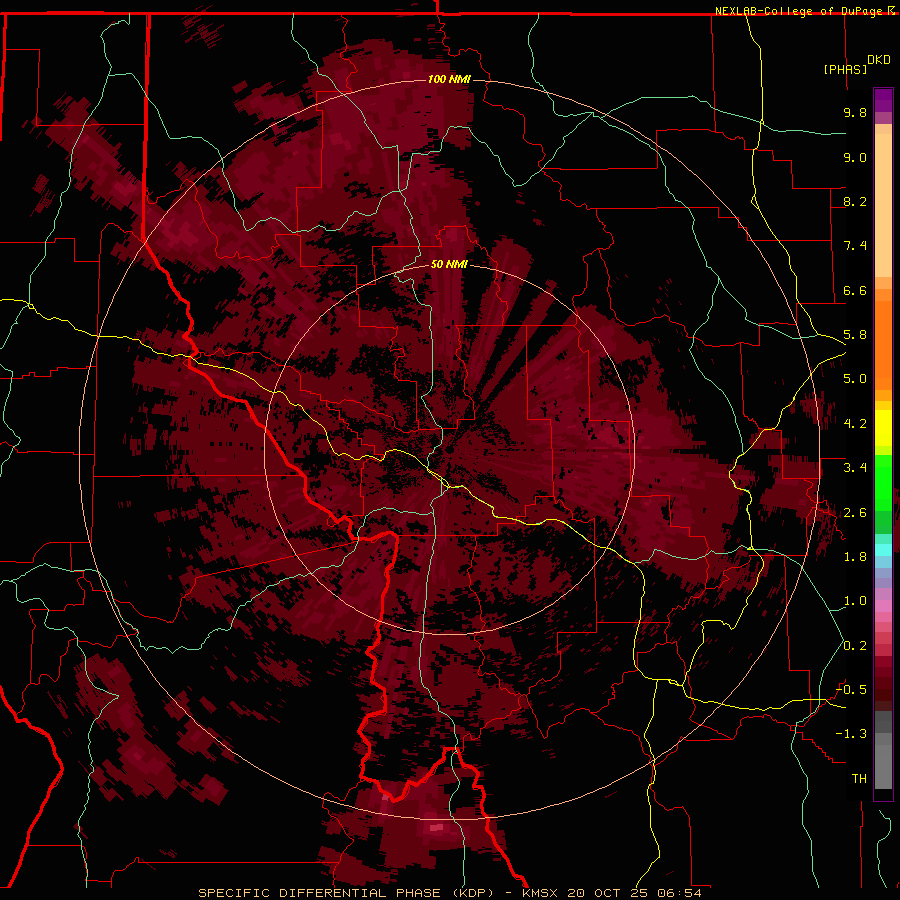Image resolution: width=900 pixels, height=900 pixels.
Task: Pick the yellow band of the color scale
Action: pyautogui.click(x=883, y=428)
